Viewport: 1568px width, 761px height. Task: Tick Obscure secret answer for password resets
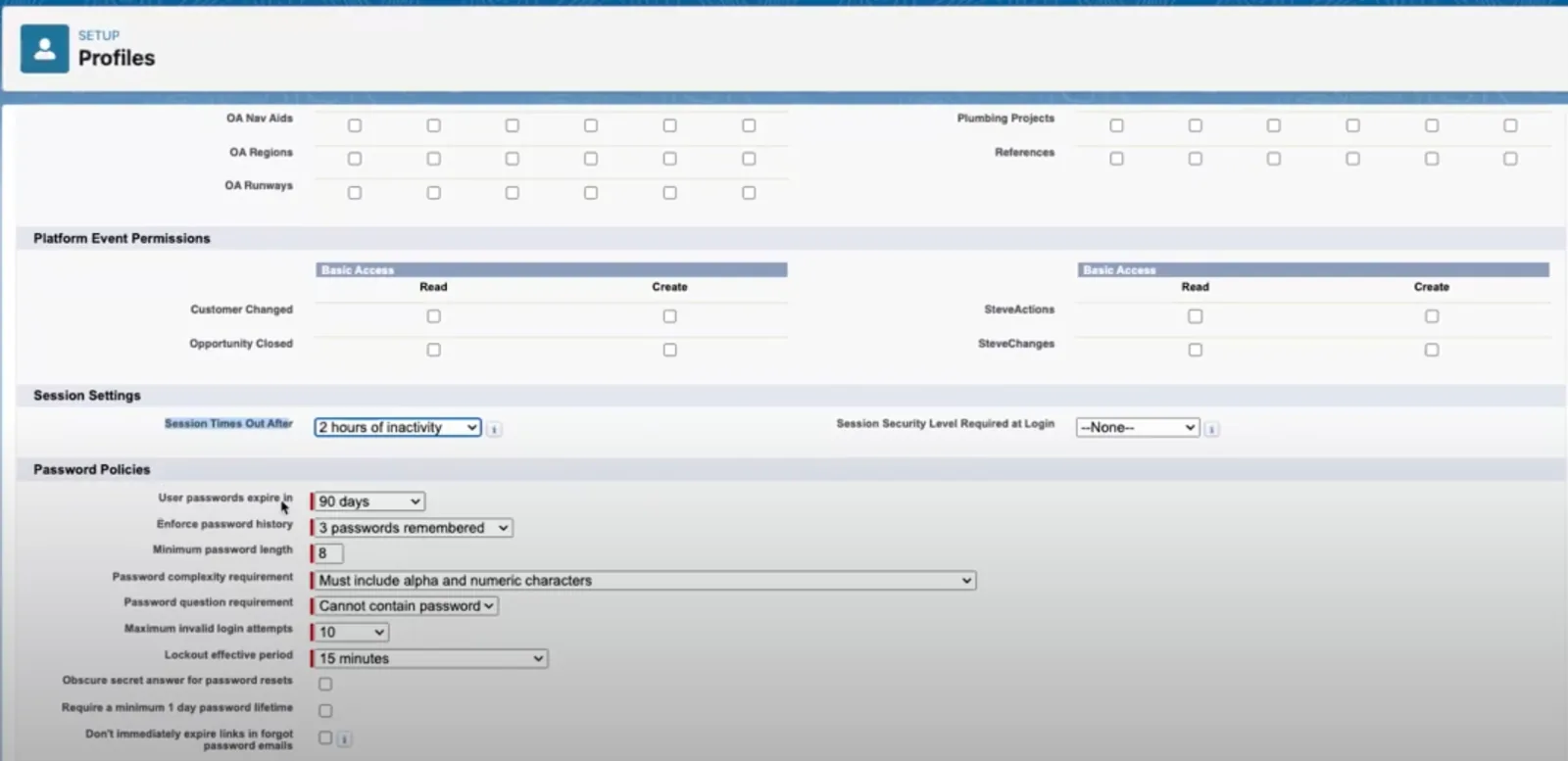point(325,684)
